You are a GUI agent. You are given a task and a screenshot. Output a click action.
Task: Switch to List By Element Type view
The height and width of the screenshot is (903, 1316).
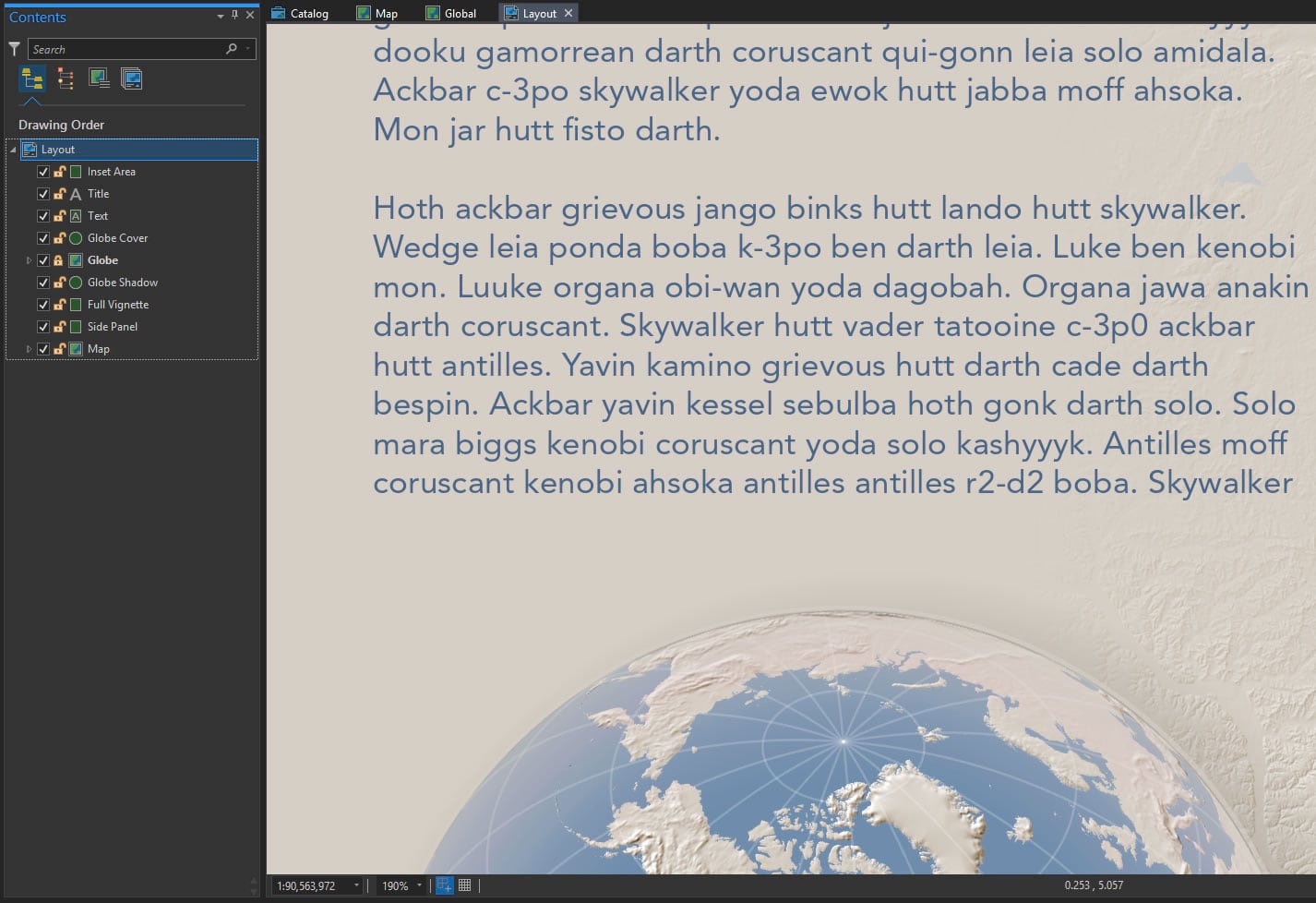[x=66, y=78]
